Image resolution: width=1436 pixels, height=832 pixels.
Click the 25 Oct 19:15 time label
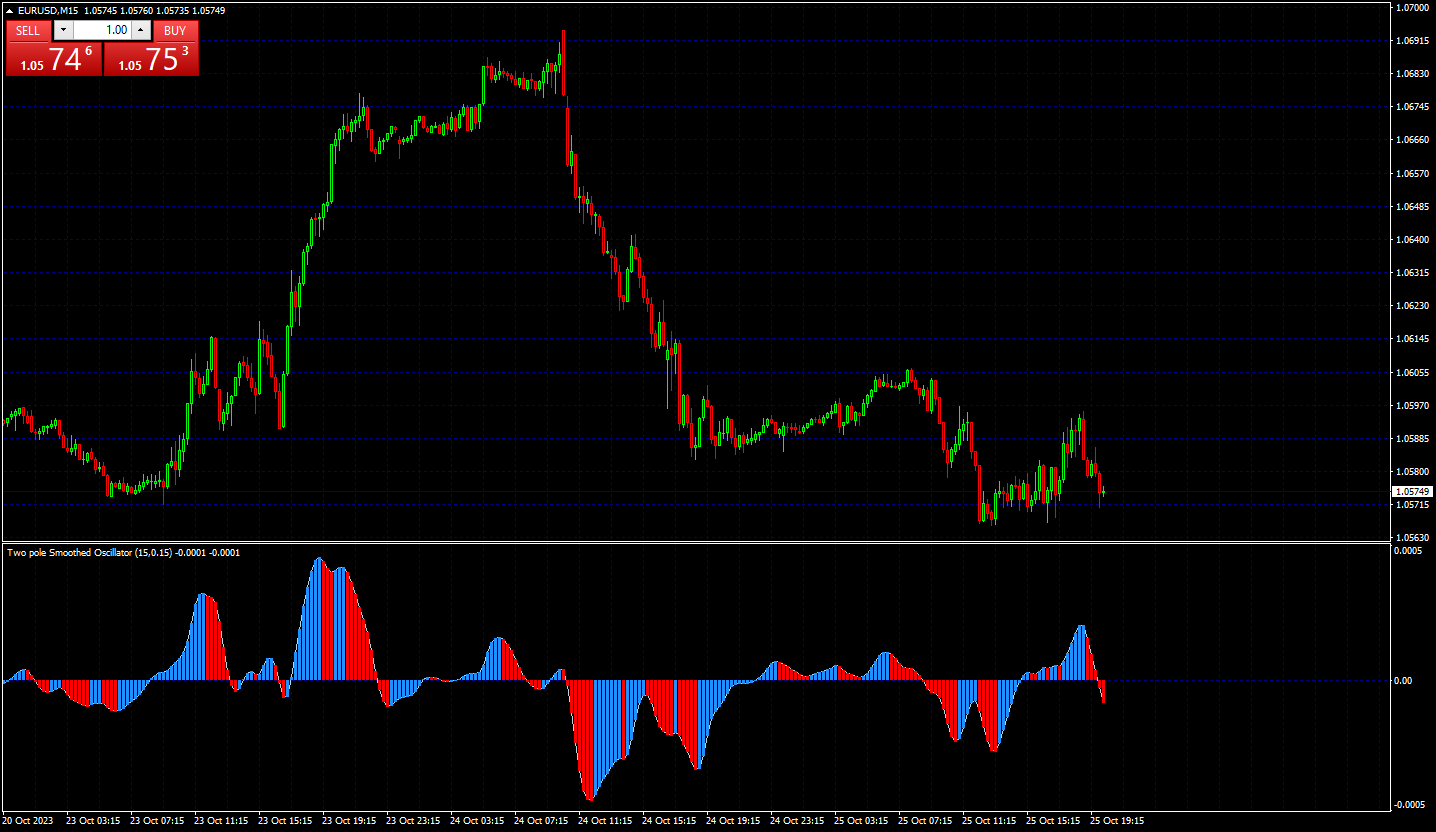[1117, 821]
